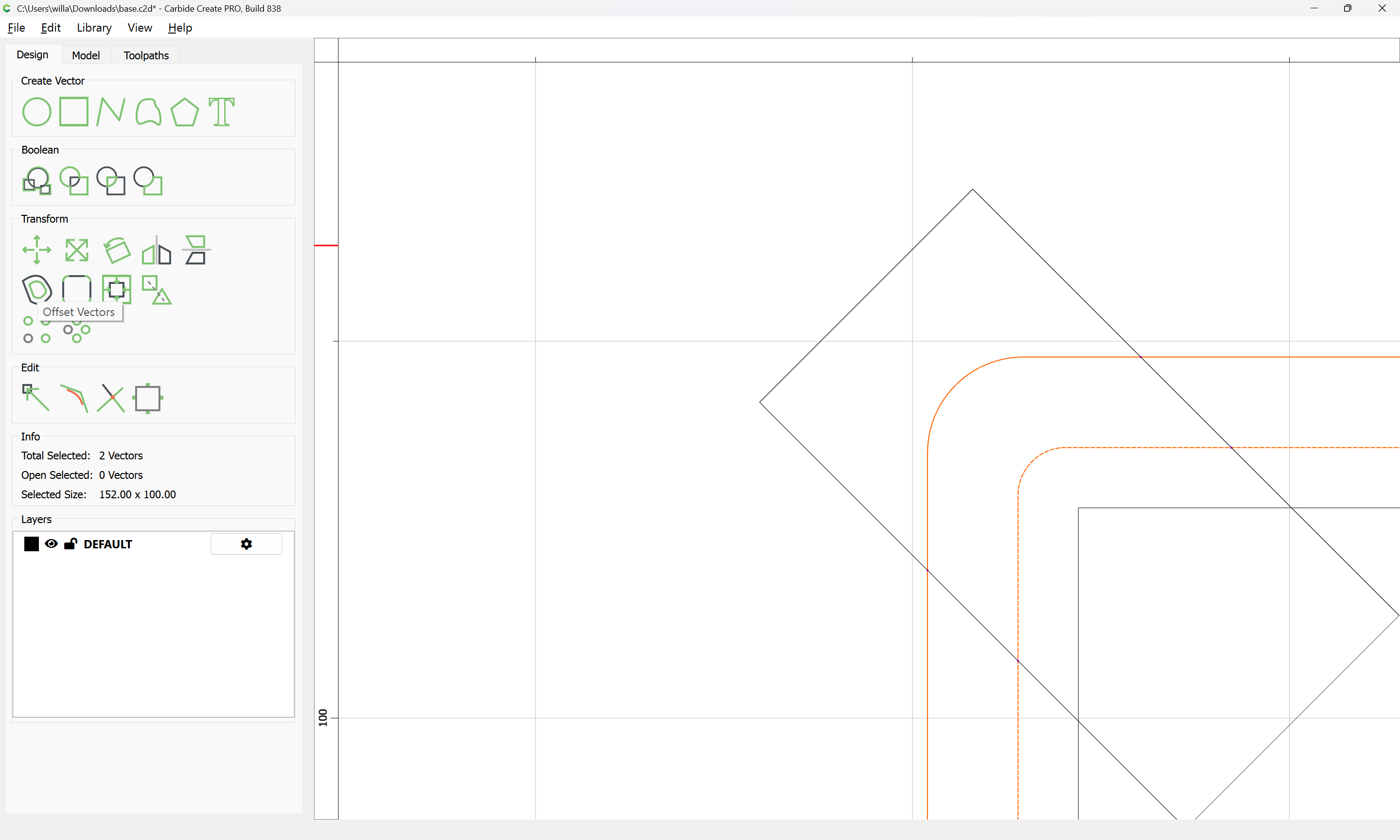
Task: Select the Text creation tool
Action: tap(221, 111)
